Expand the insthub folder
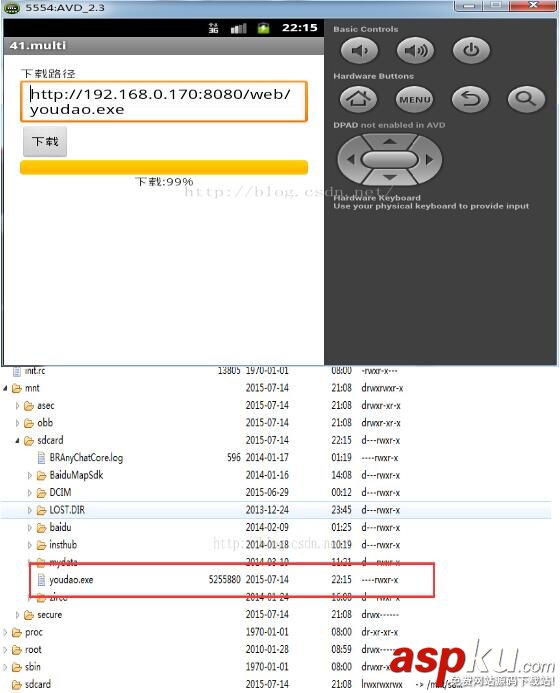Screen dimensions: 560x693 point(30,545)
